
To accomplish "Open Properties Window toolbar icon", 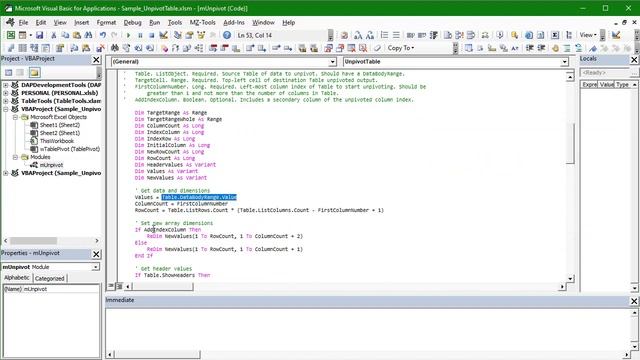I will [189, 35].
